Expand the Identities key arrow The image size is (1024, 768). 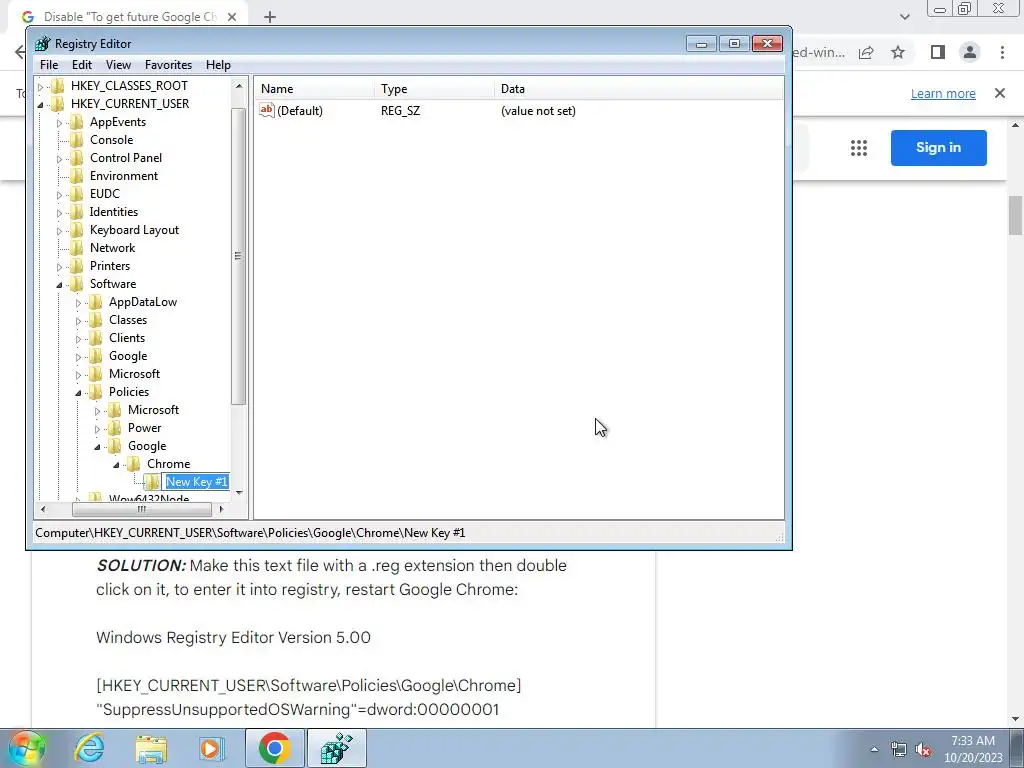click(x=59, y=213)
